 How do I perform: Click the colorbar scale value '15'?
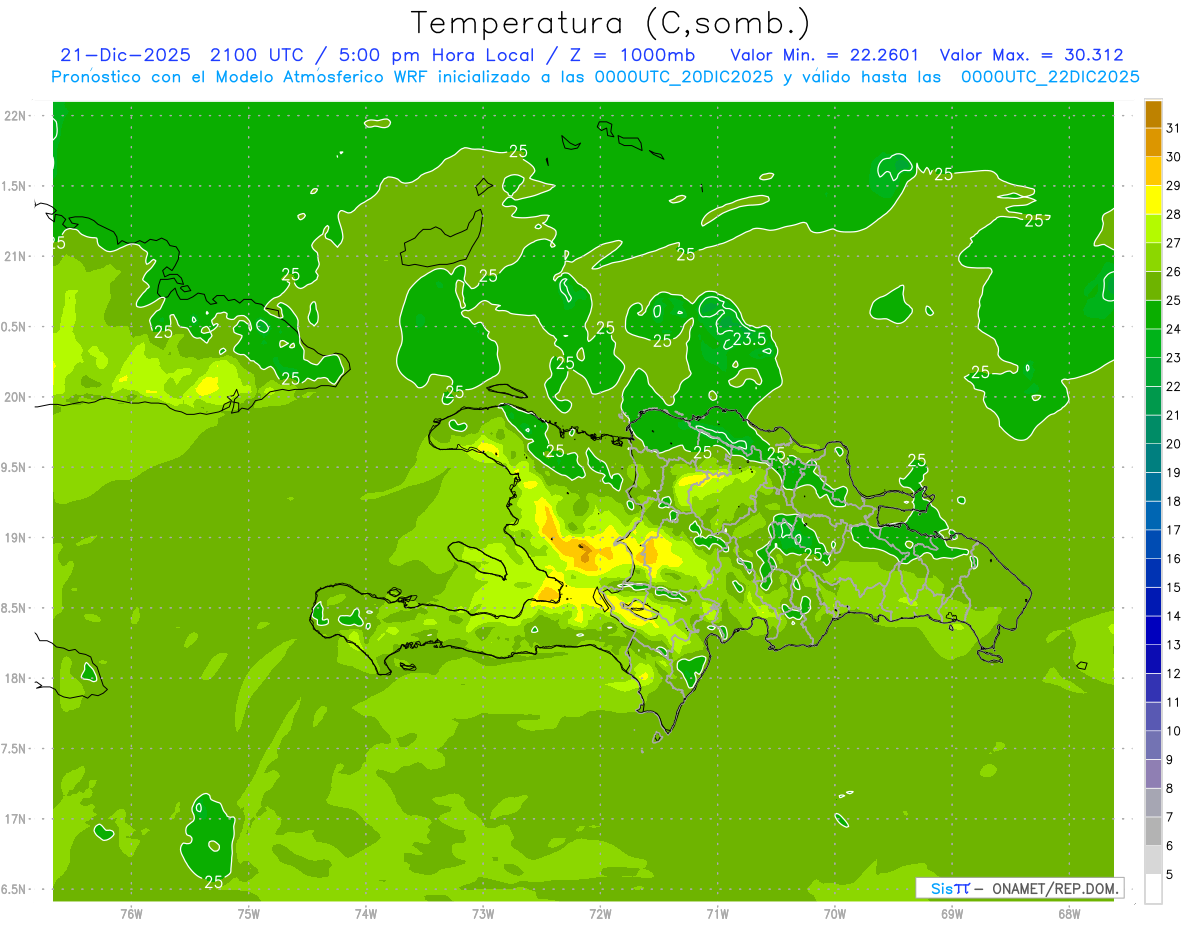click(x=1174, y=587)
